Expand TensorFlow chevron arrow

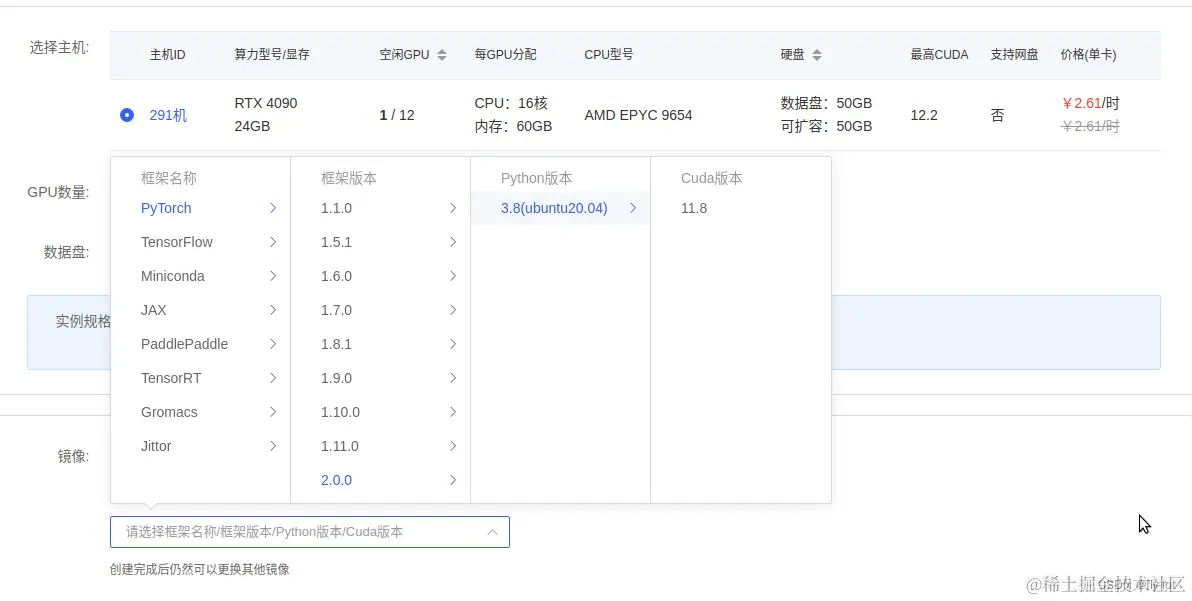click(273, 242)
